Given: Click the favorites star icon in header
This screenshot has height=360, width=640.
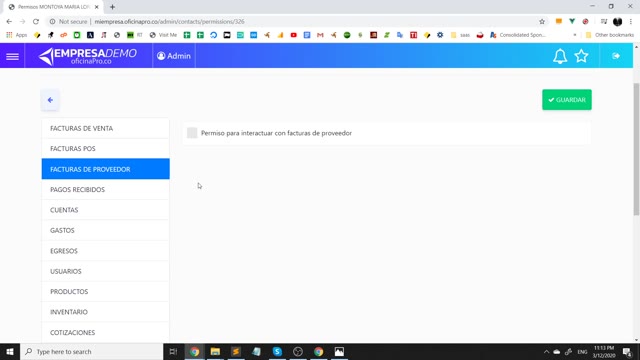Looking at the screenshot, I should point(581,56).
